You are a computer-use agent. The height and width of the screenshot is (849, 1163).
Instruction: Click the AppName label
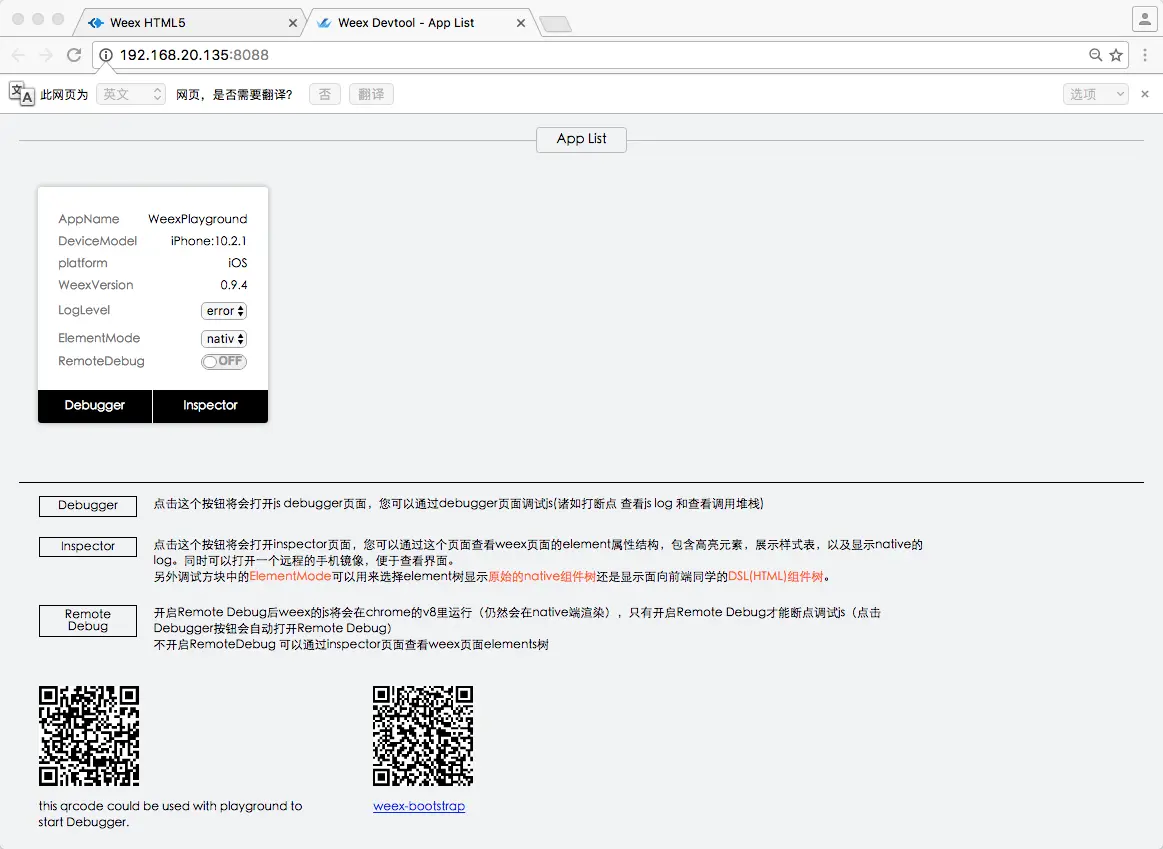point(89,219)
